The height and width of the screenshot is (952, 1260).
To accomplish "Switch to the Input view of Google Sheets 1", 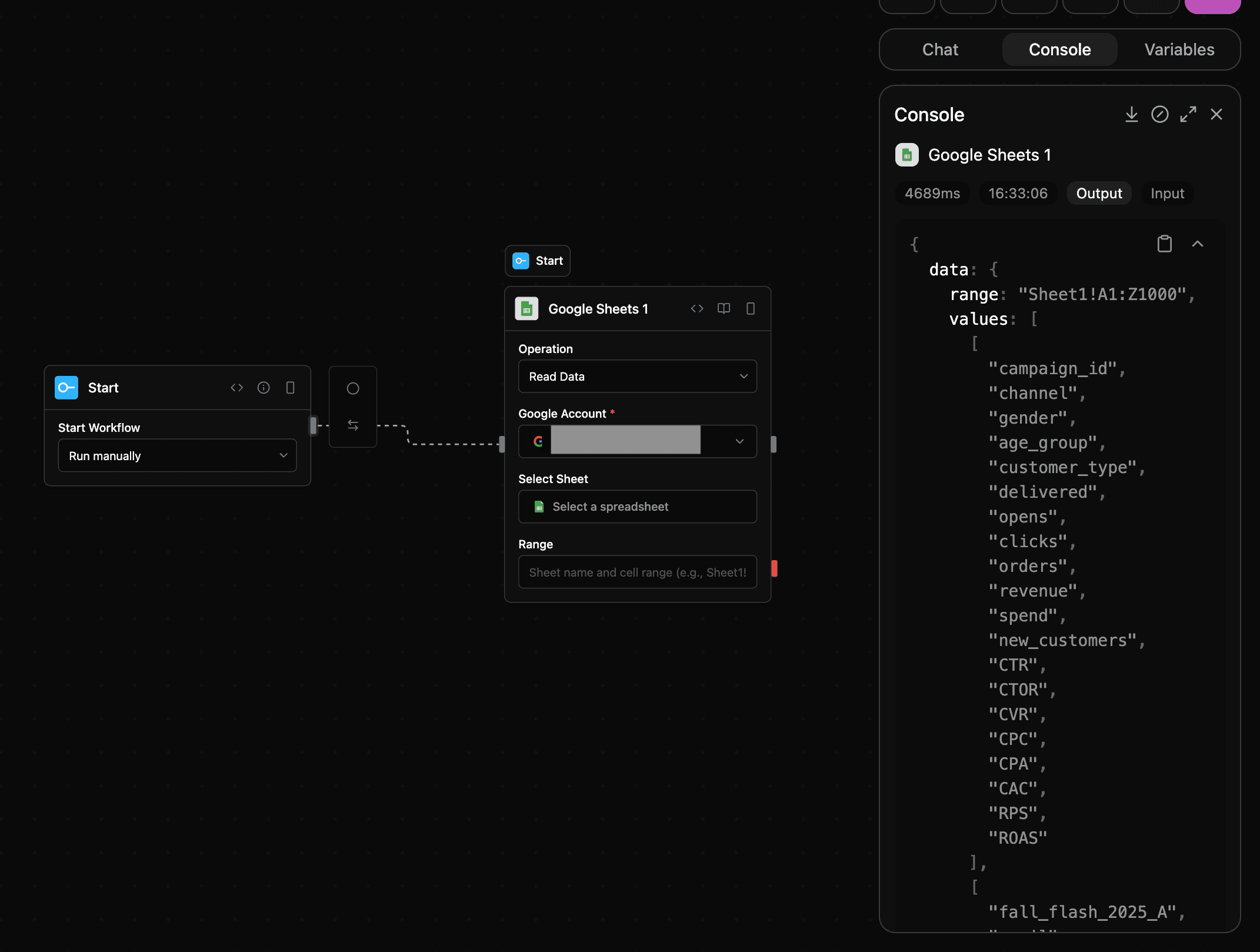I will coord(1166,193).
